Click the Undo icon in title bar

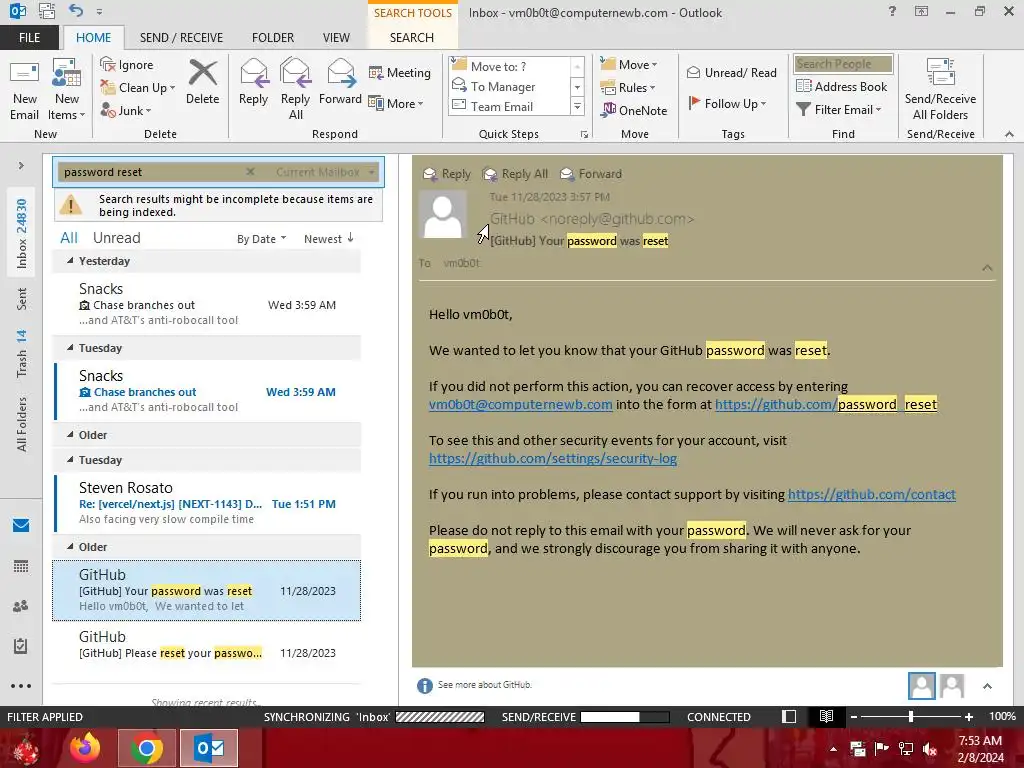click(76, 11)
